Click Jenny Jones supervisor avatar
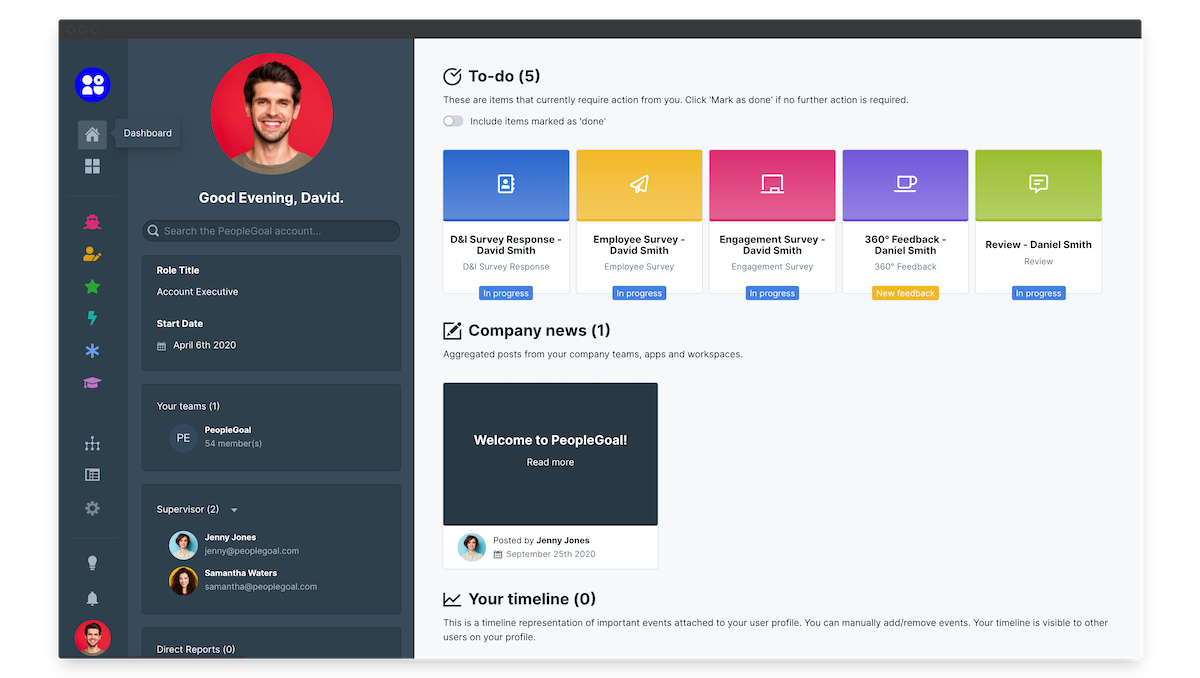 (x=183, y=545)
